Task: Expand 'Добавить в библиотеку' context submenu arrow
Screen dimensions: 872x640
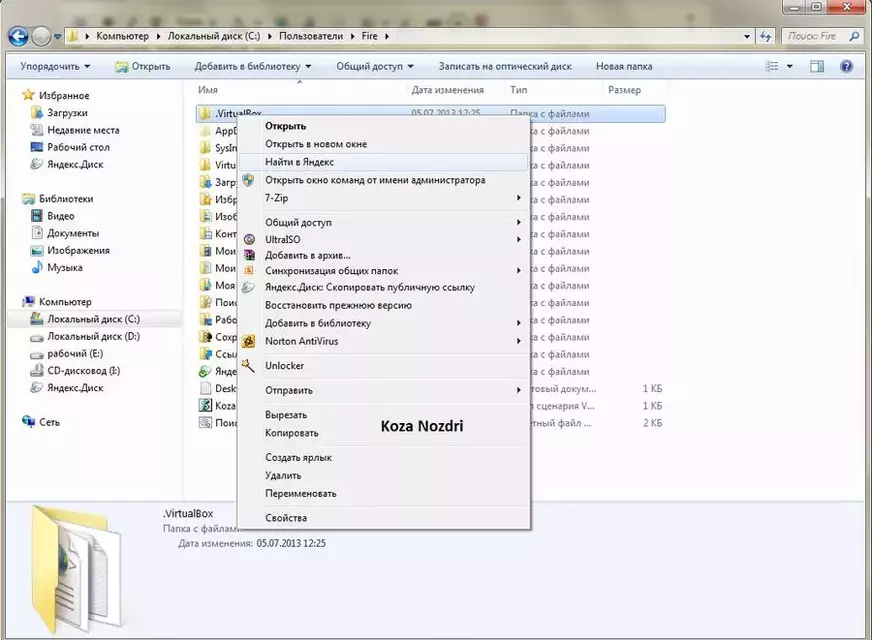Action: click(518, 323)
